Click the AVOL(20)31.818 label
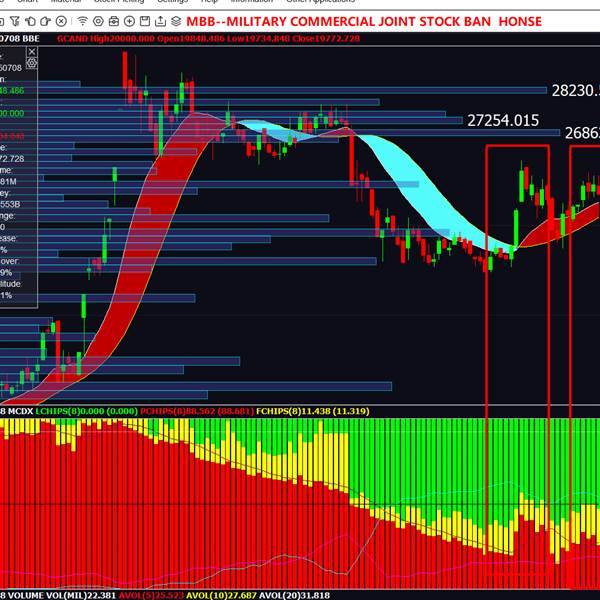This screenshot has height=600, width=600. tap(294, 595)
